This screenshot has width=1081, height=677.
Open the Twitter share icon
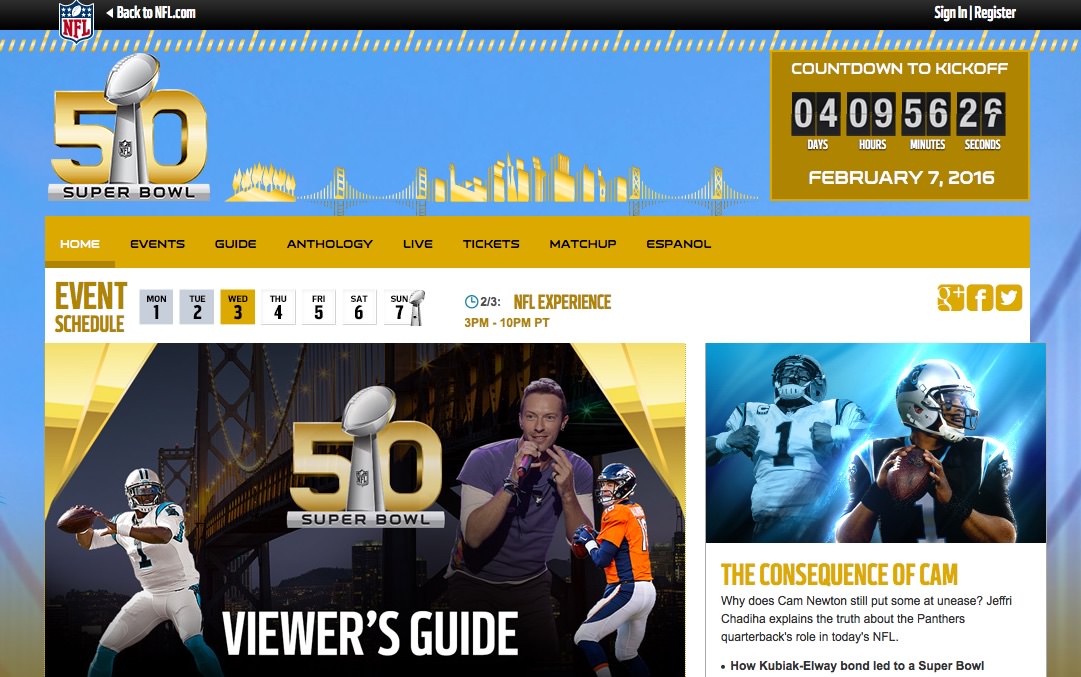tap(1009, 298)
